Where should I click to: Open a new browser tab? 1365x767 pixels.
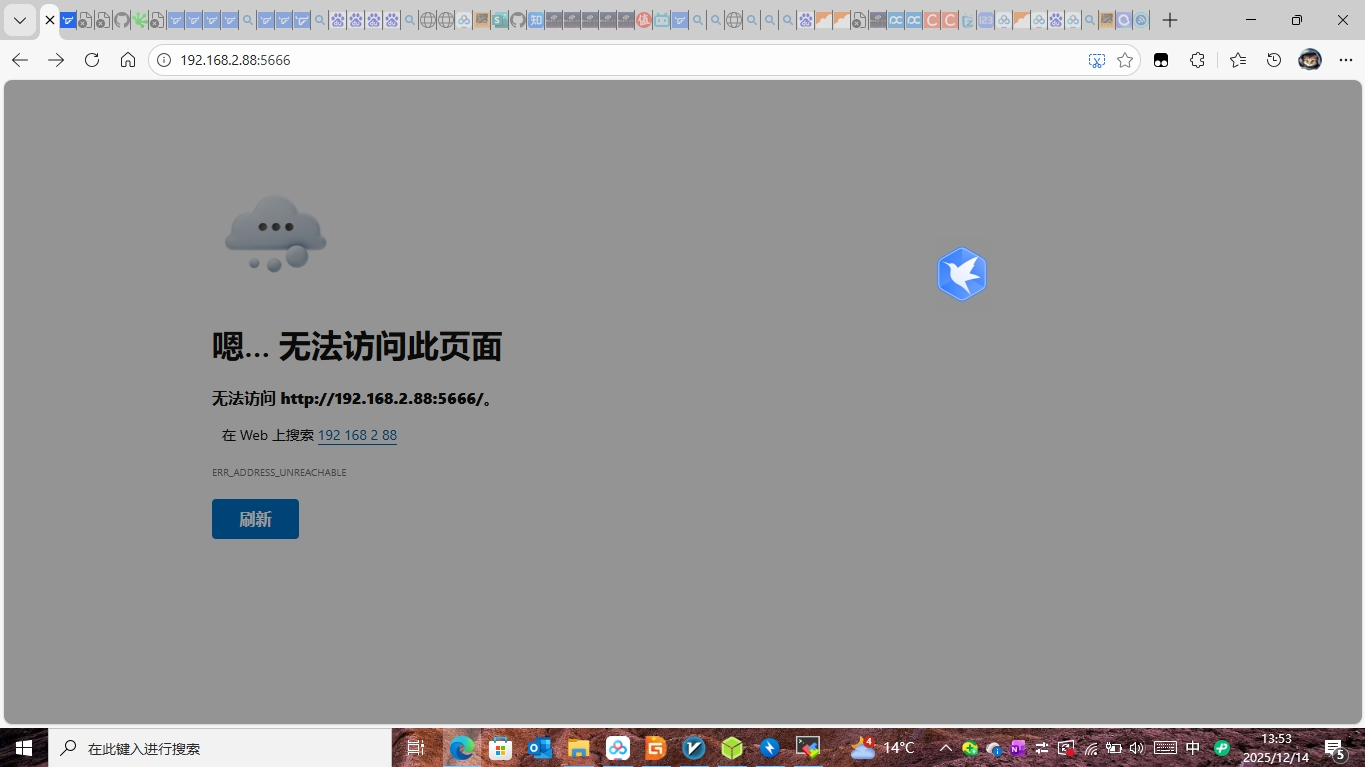click(x=1170, y=20)
